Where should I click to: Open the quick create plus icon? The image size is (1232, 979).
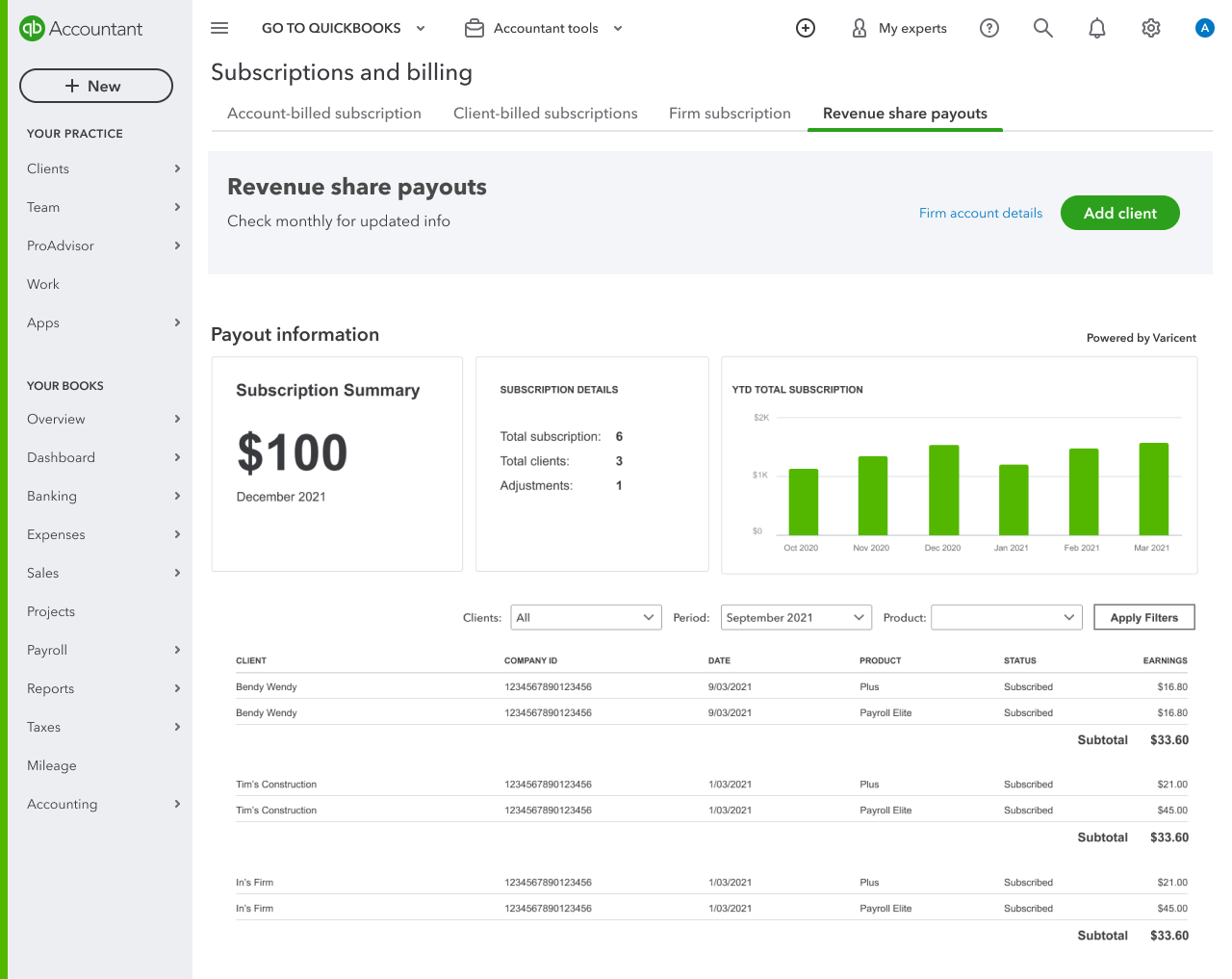806,28
